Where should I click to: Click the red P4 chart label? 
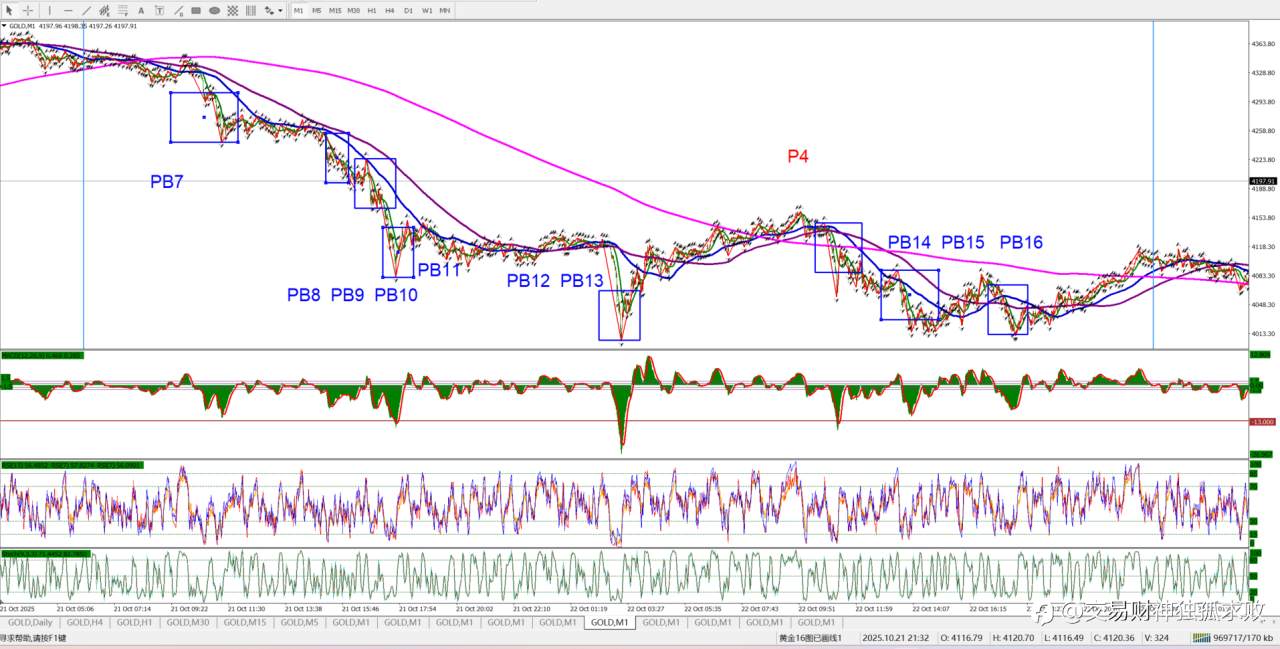[x=797, y=156]
